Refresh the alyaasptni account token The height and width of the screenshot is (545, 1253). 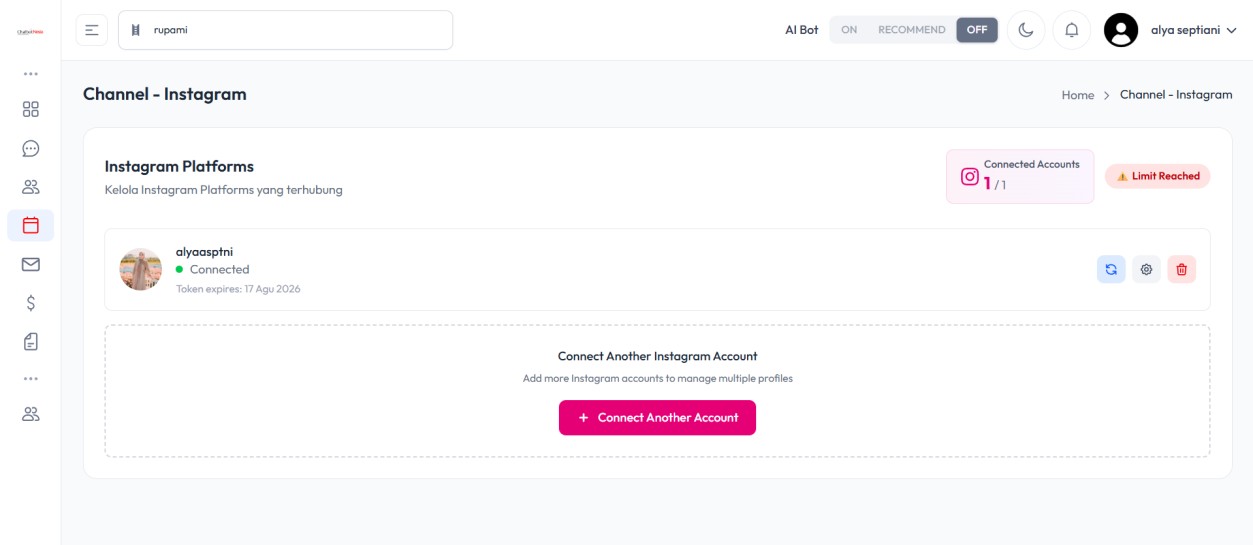1111,269
